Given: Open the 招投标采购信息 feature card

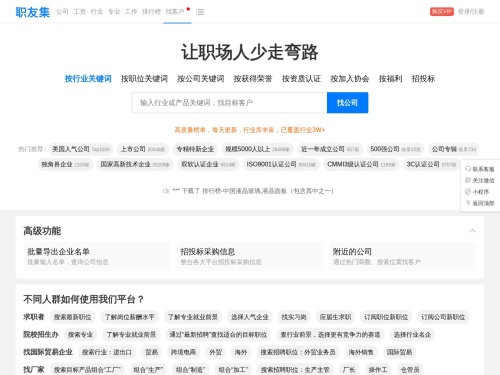Looking at the screenshot, I should (250, 256).
